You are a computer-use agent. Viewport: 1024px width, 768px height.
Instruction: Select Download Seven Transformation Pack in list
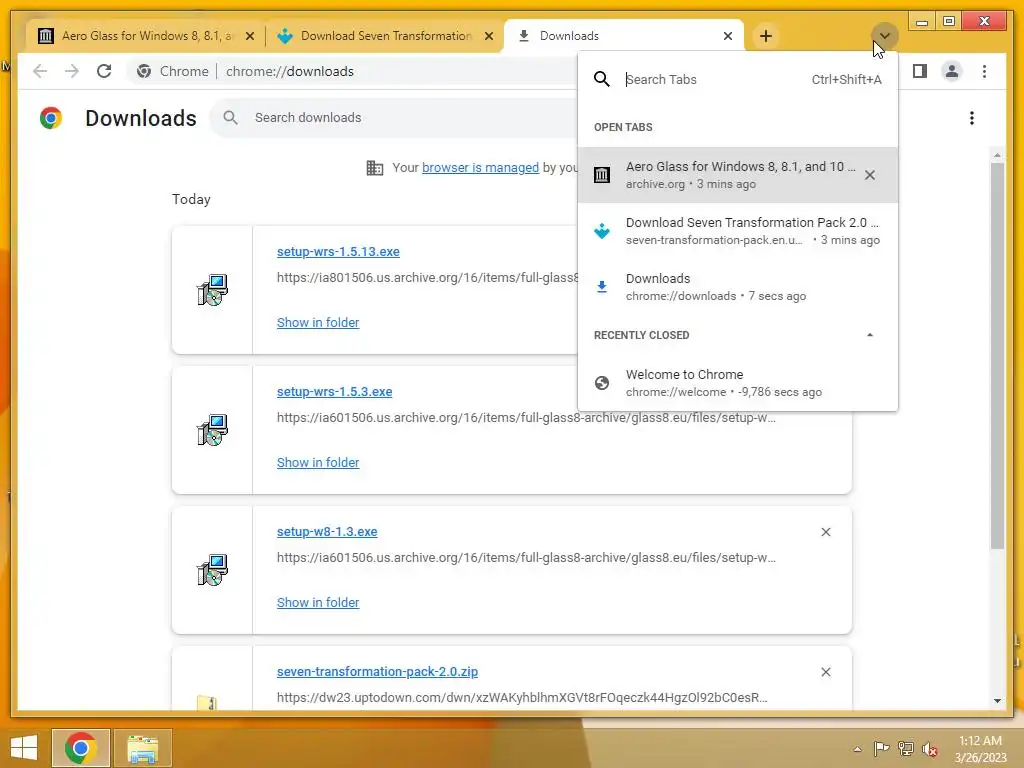(x=738, y=231)
